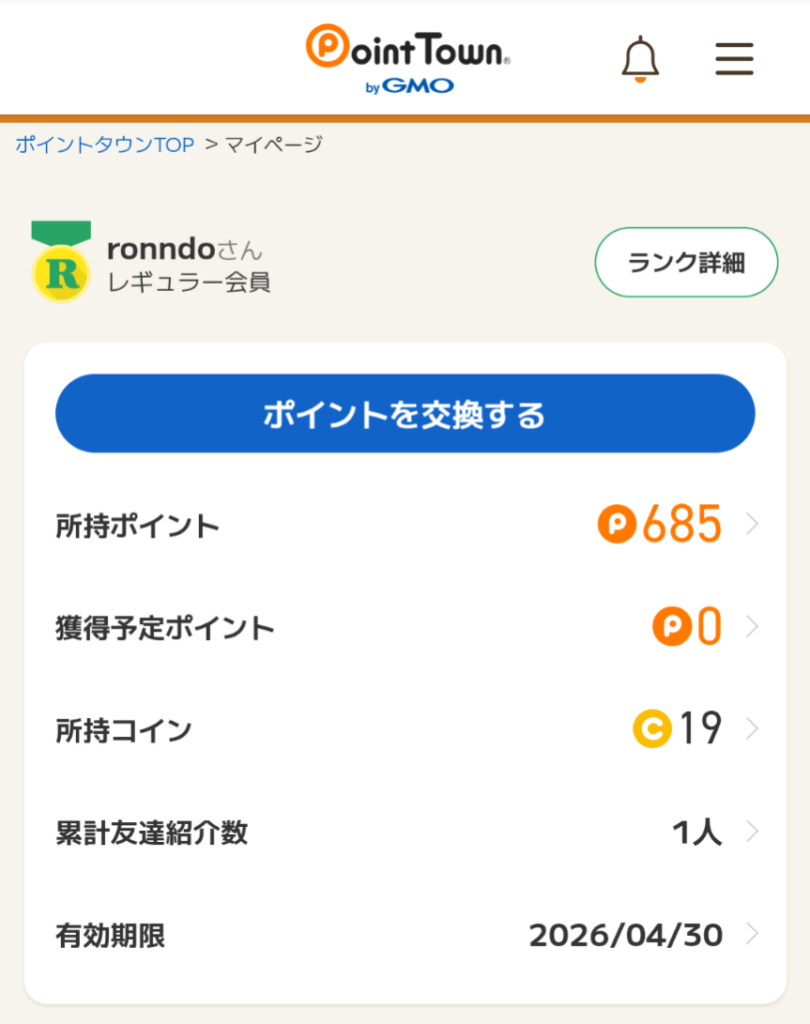The image size is (810, 1024).
Task: Open the ポイントタウンTOP breadcrumb link
Action: coord(105,145)
